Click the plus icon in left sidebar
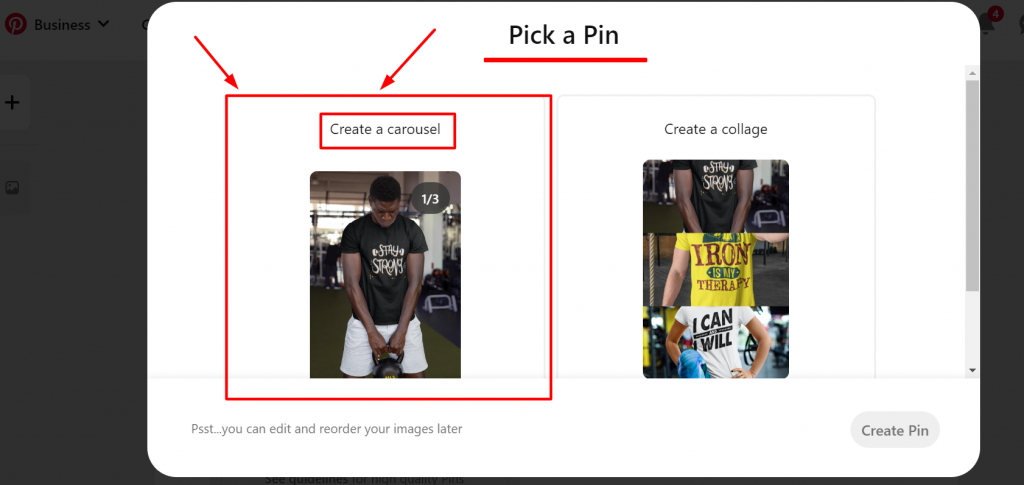 (12, 102)
